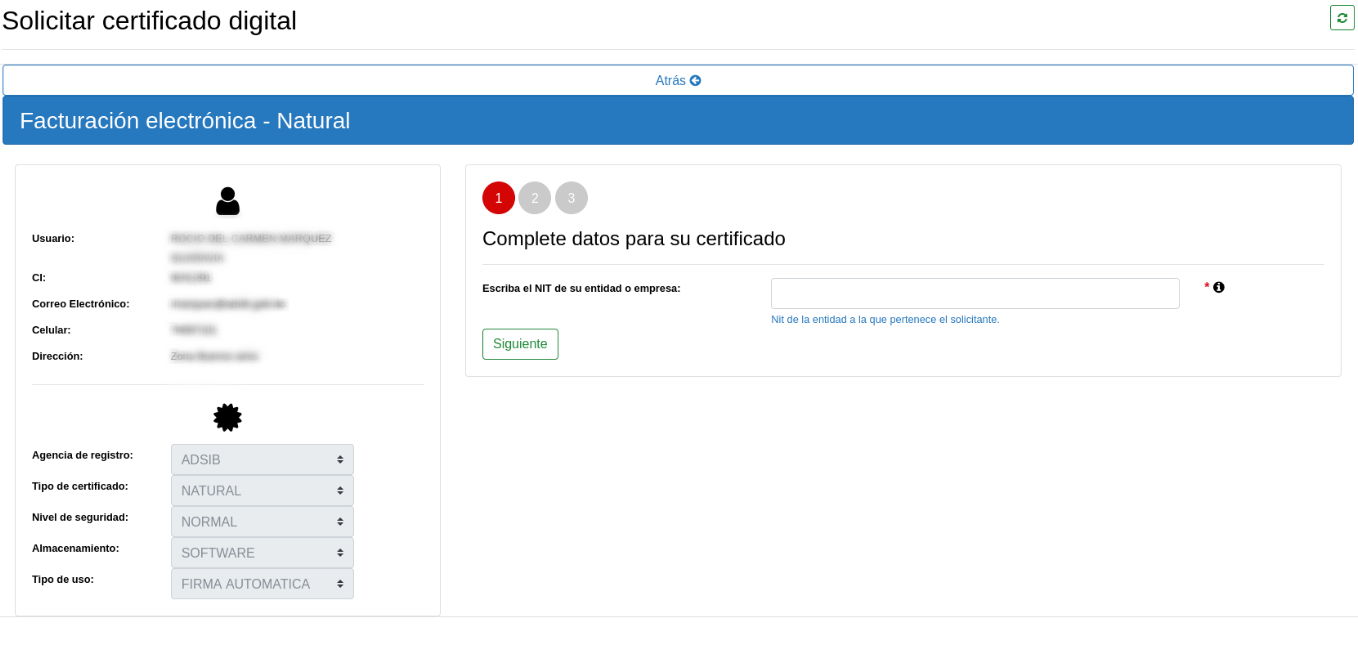This screenshot has height=651, width=1358.
Task: Click the NIT helper text below field
Action: (885, 320)
